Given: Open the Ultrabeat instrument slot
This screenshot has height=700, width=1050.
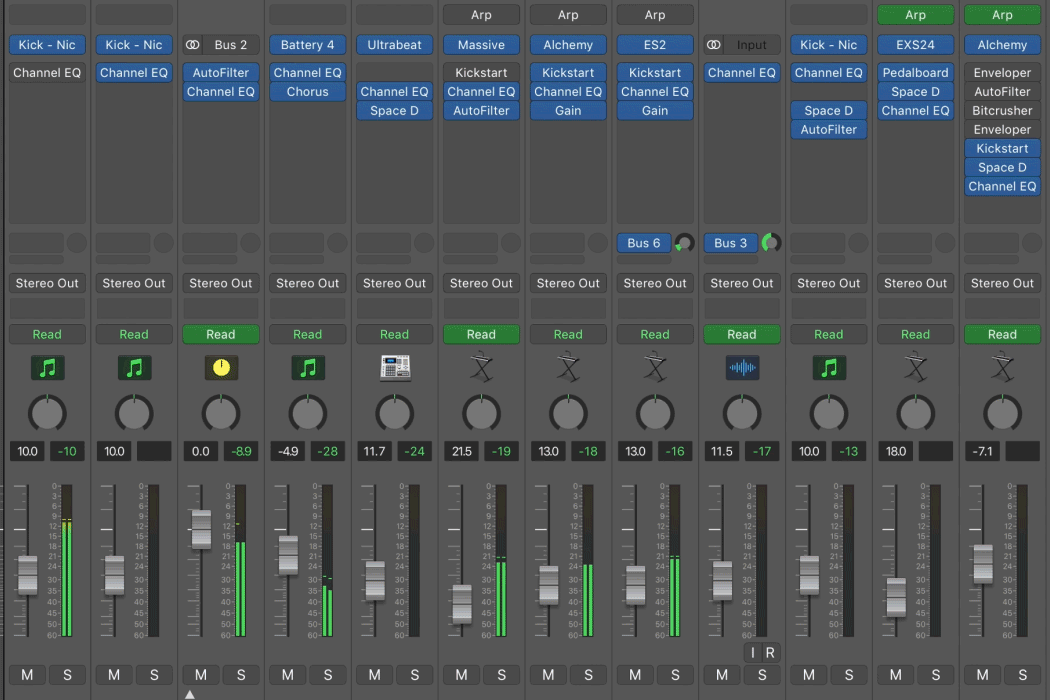Looking at the screenshot, I should (394, 45).
